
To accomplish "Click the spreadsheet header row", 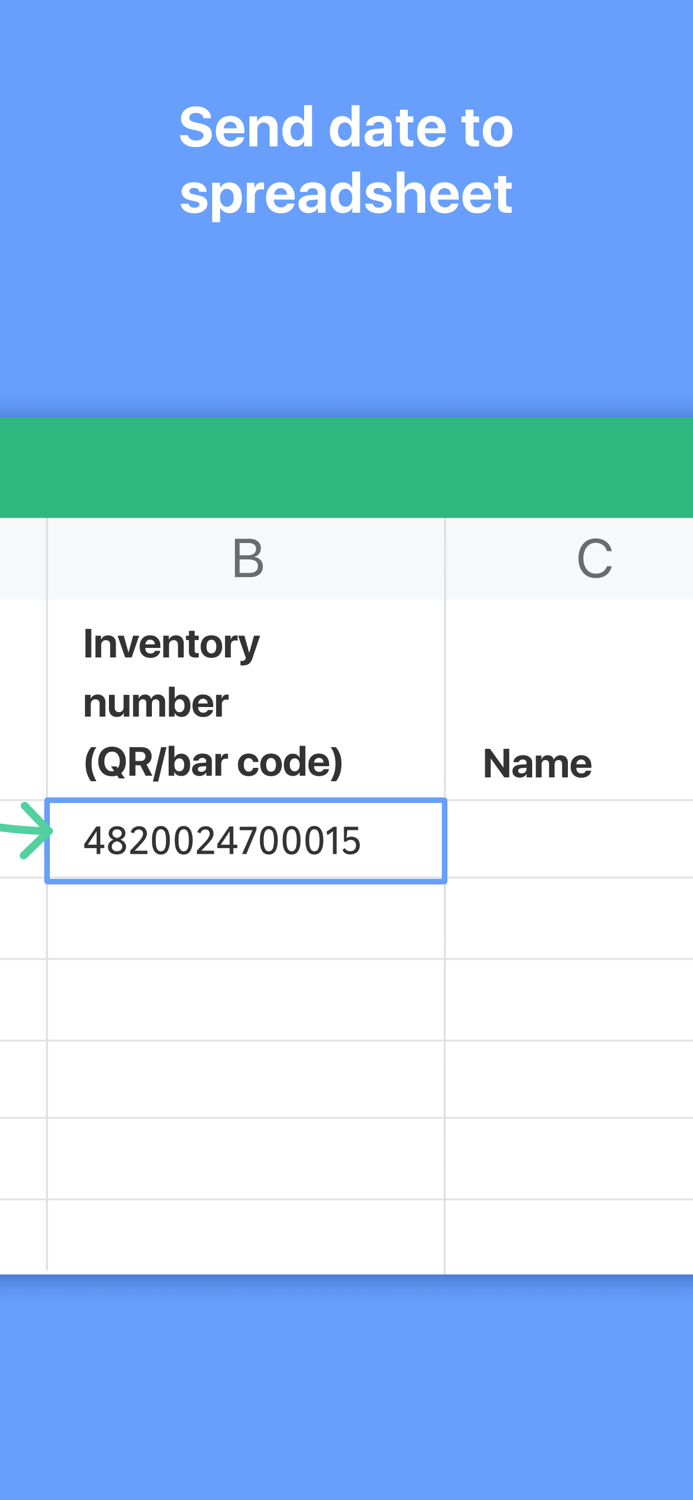I will [x=346, y=557].
